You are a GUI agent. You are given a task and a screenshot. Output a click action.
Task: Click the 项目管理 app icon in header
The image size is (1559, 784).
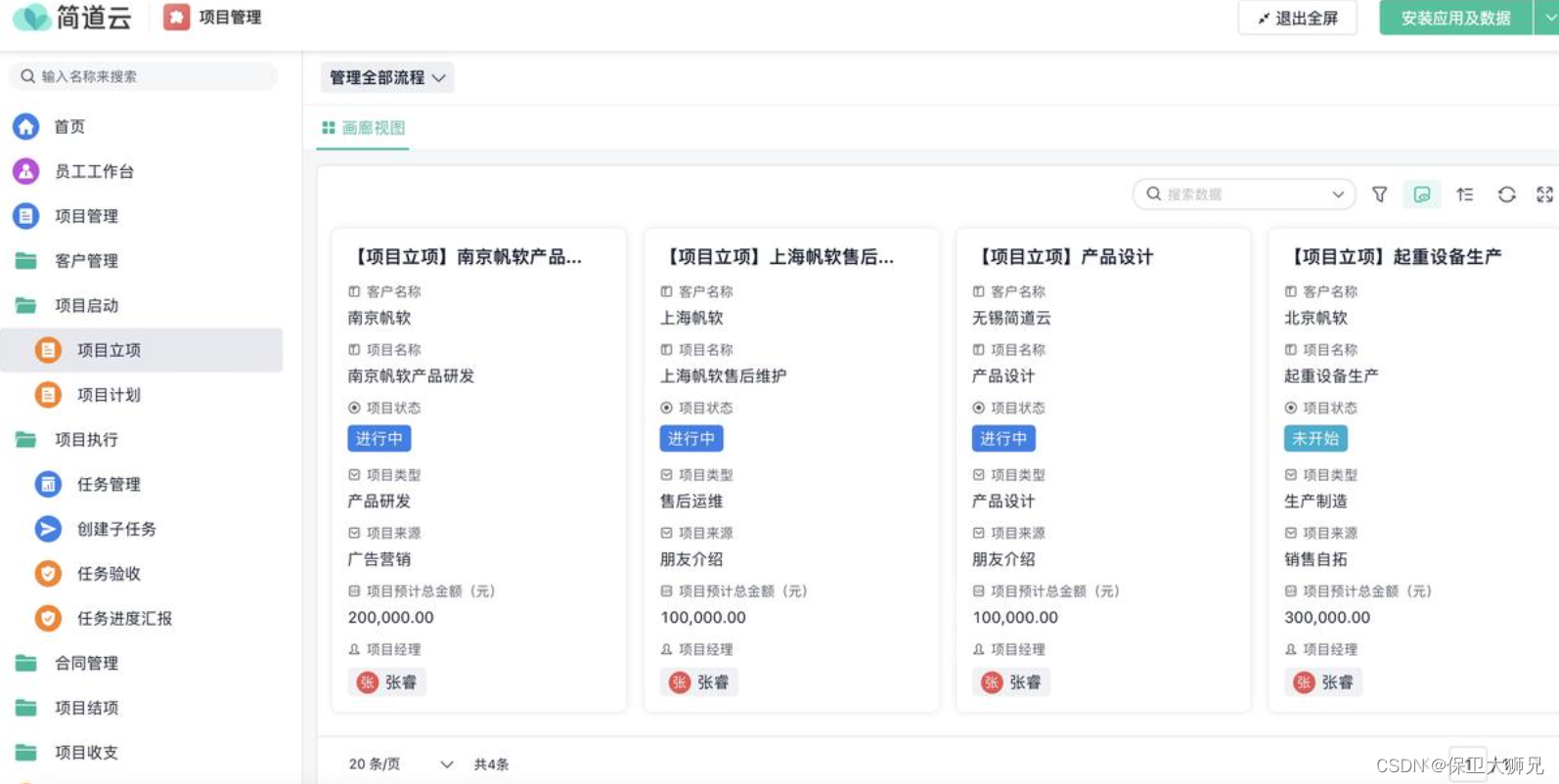[176, 18]
